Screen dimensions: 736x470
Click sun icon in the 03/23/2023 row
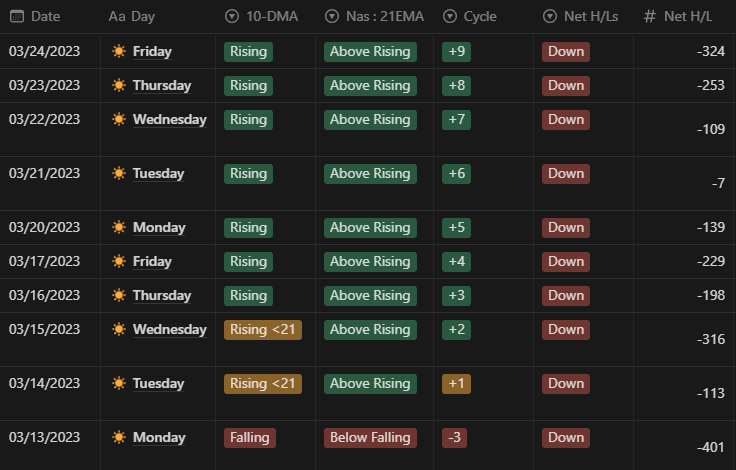point(119,85)
